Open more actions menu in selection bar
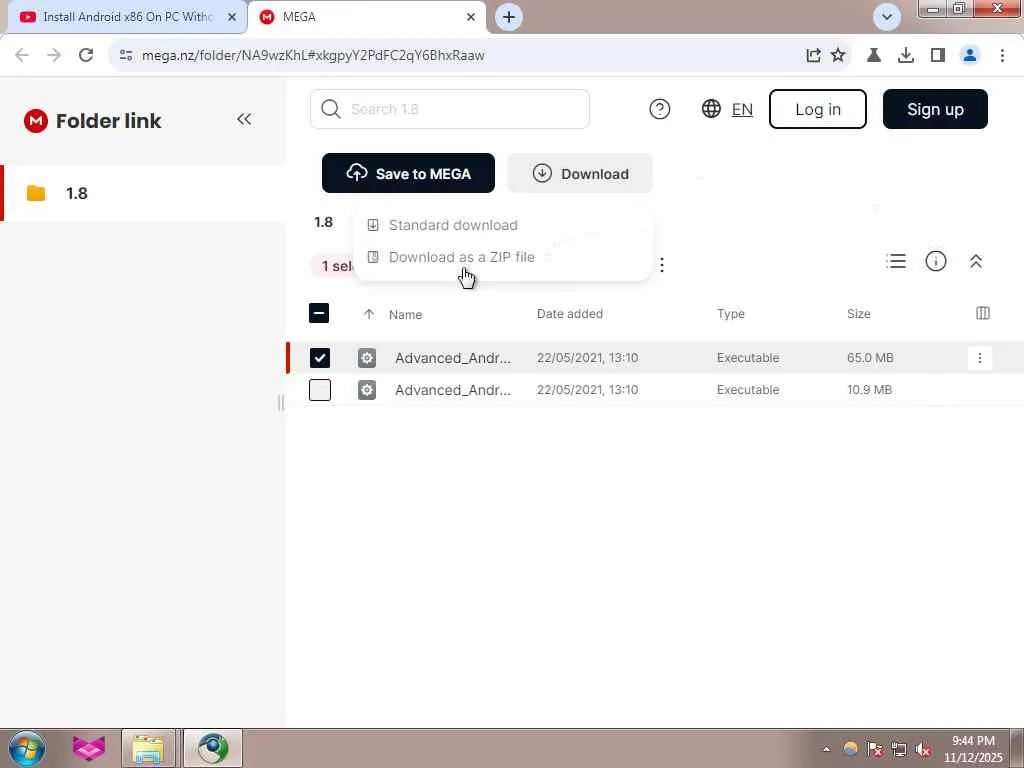The image size is (1024, 768). (x=662, y=264)
